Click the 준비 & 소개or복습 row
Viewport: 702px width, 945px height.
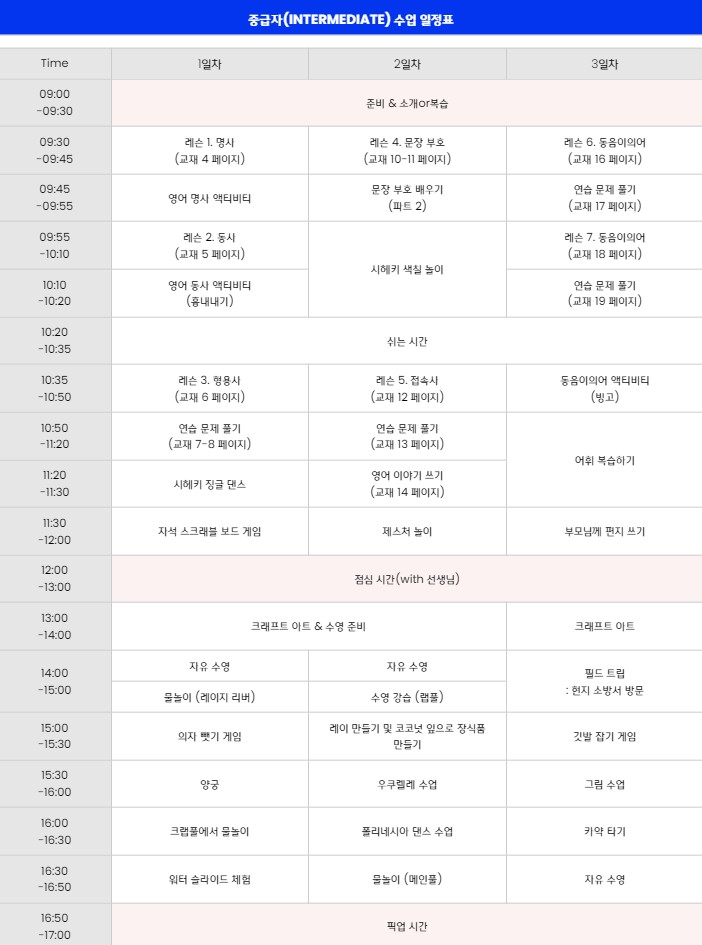407,103
